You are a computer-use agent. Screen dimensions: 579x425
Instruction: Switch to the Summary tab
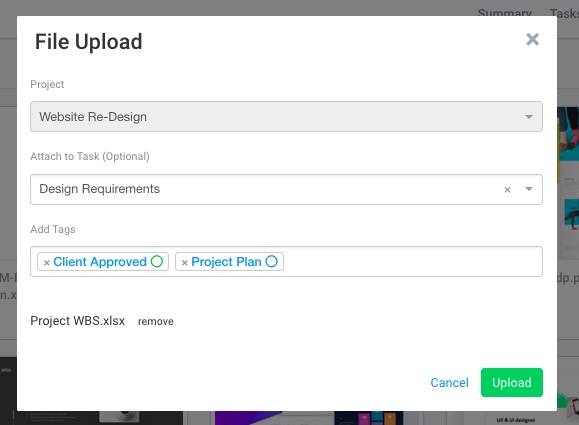(x=504, y=12)
